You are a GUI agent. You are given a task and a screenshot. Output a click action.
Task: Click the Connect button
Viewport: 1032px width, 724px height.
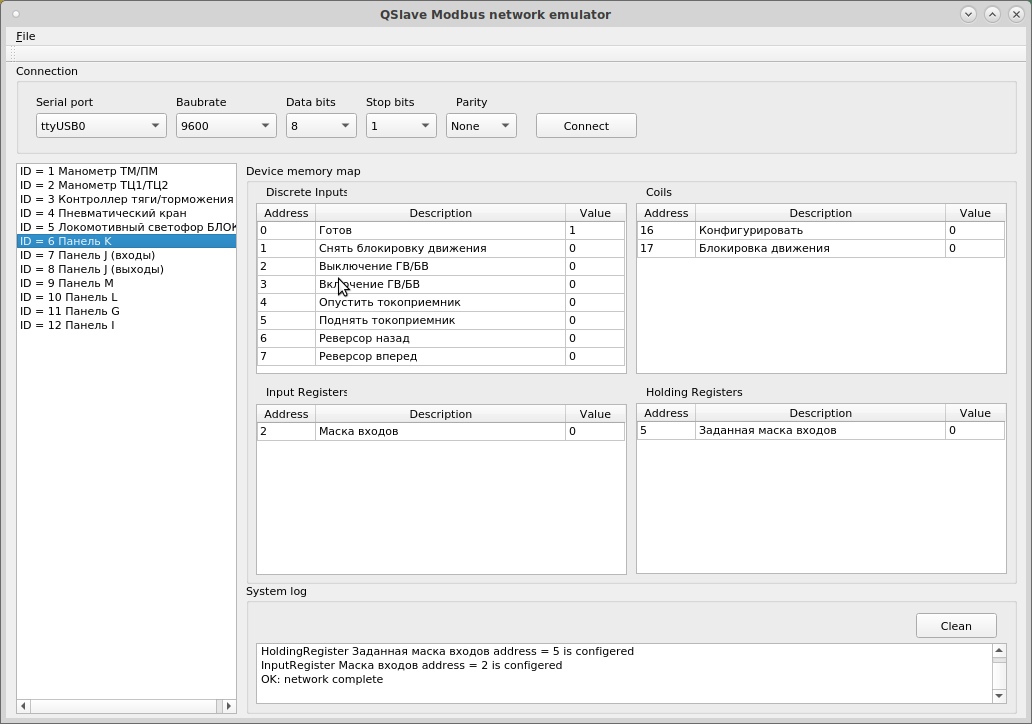[x=586, y=126]
